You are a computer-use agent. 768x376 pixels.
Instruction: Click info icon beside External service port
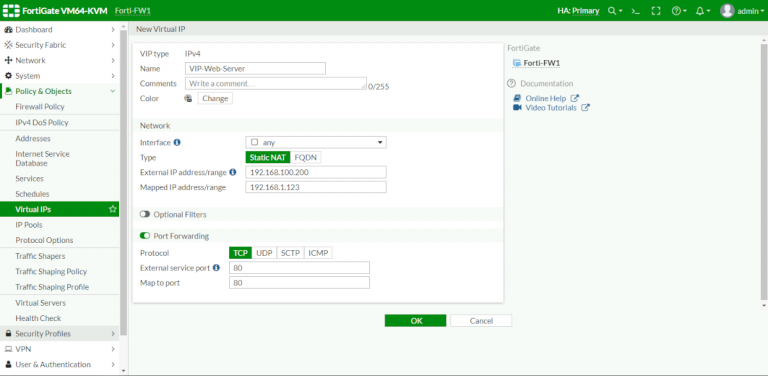tap(216, 268)
